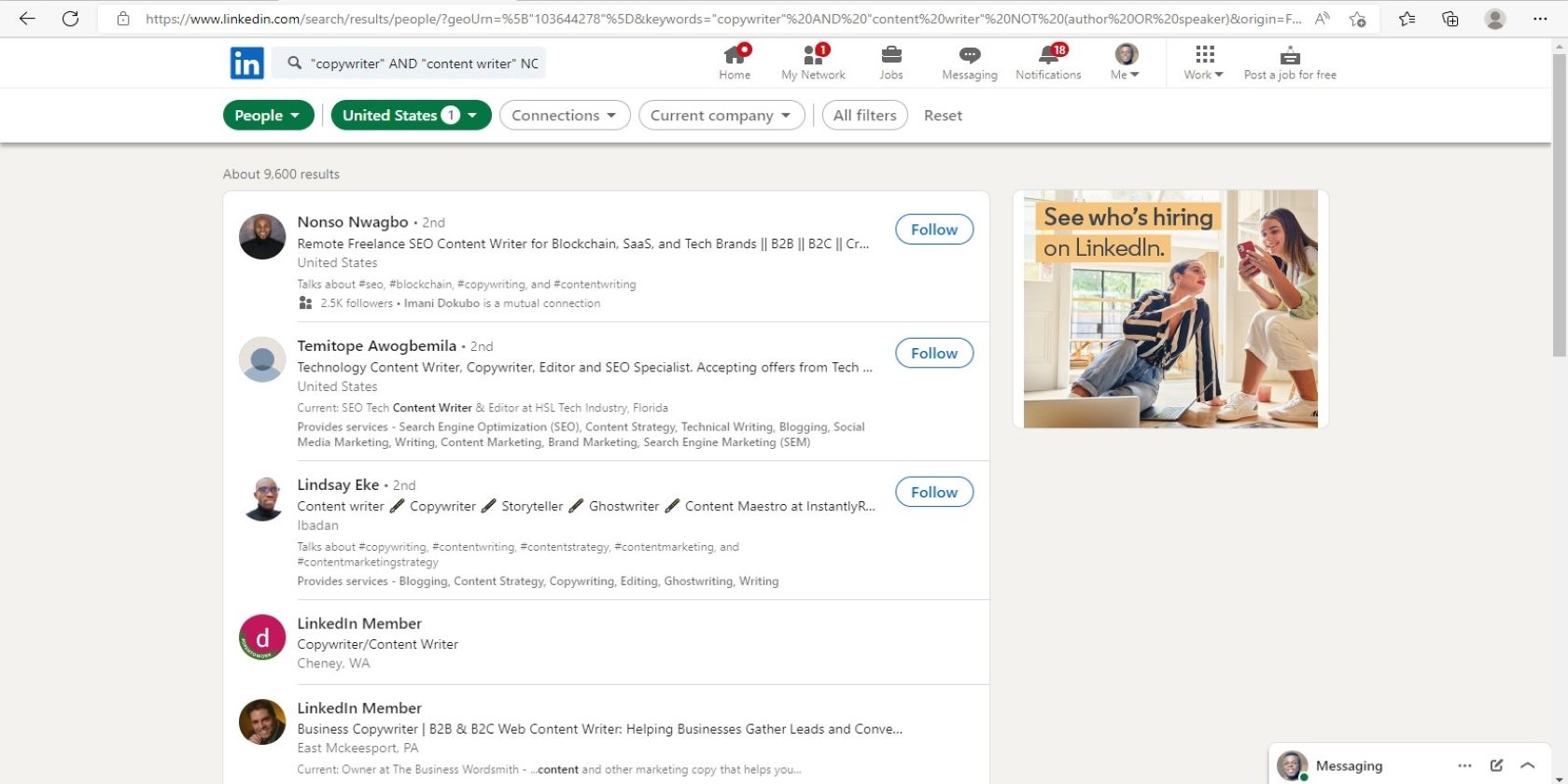The width and height of the screenshot is (1568, 784).
Task: Open browser Favorites list icon
Action: 1407,19
